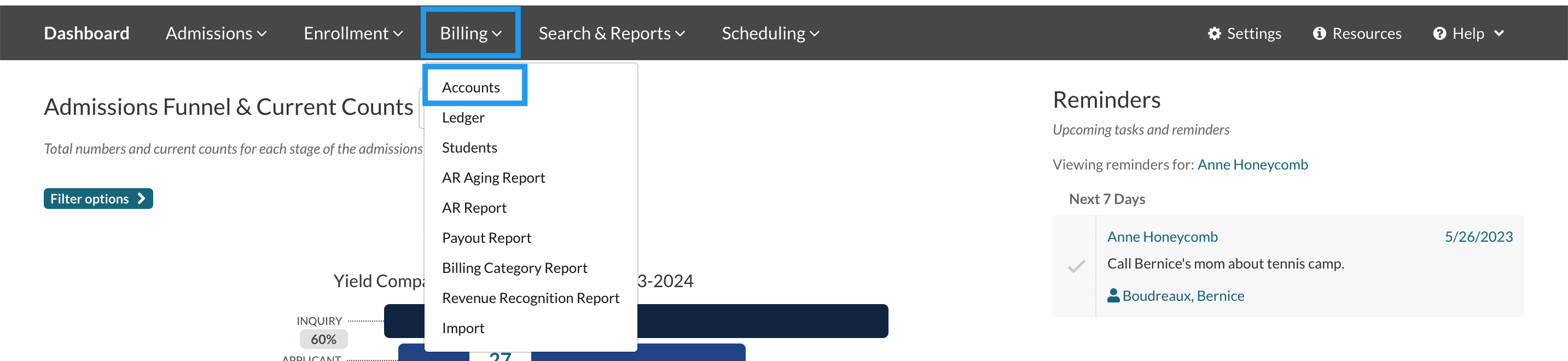
Task: Choose Ledger in the Billing menu
Action: [463, 118]
